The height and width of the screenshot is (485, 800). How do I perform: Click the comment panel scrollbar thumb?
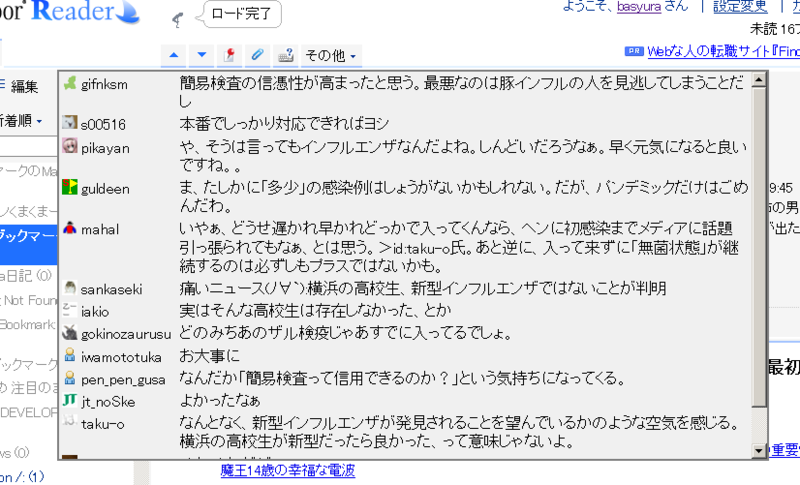pos(759,247)
